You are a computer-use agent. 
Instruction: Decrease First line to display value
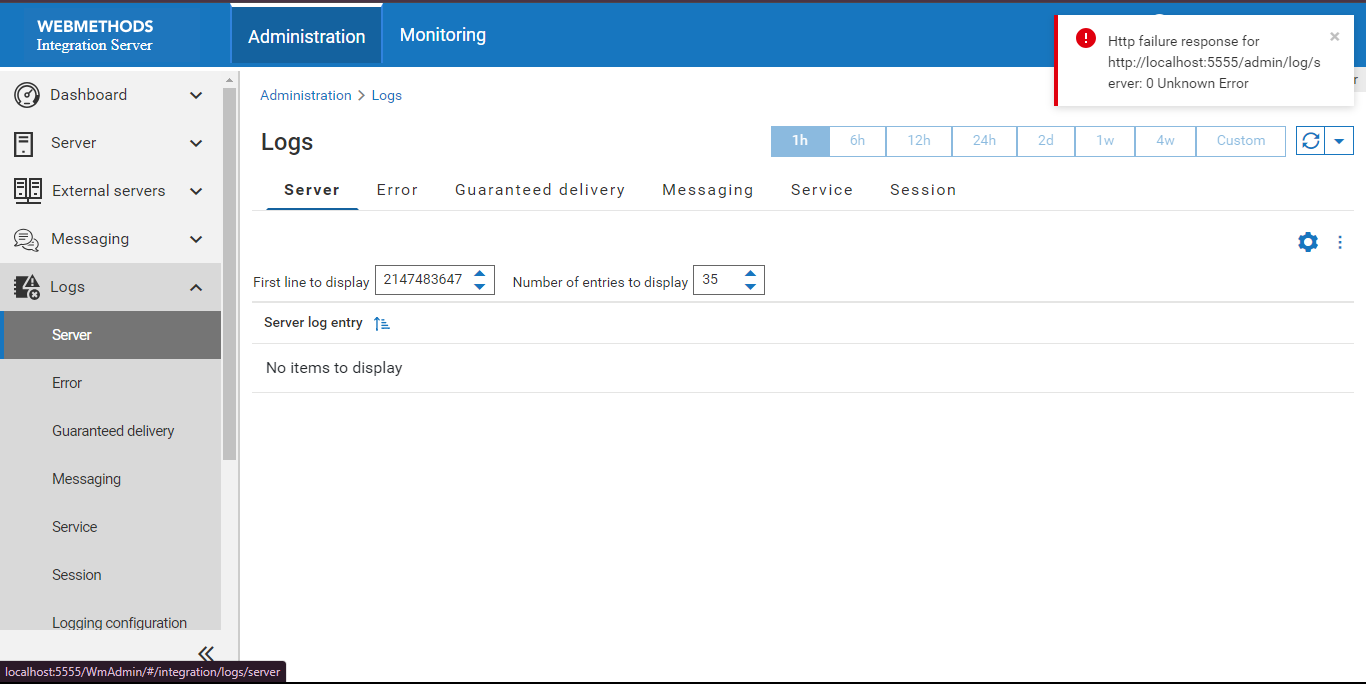point(480,287)
